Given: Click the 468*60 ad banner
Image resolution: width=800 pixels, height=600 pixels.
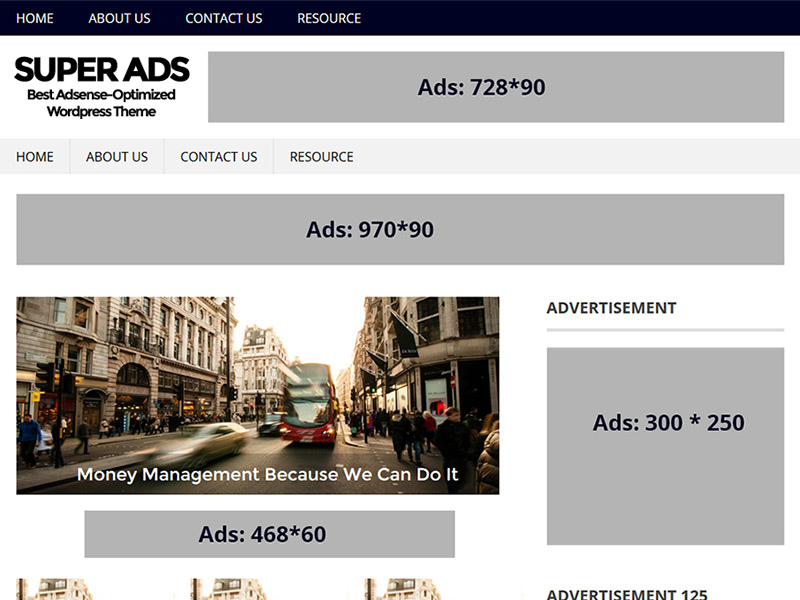Looking at the screenshot, I should (266, 534).
